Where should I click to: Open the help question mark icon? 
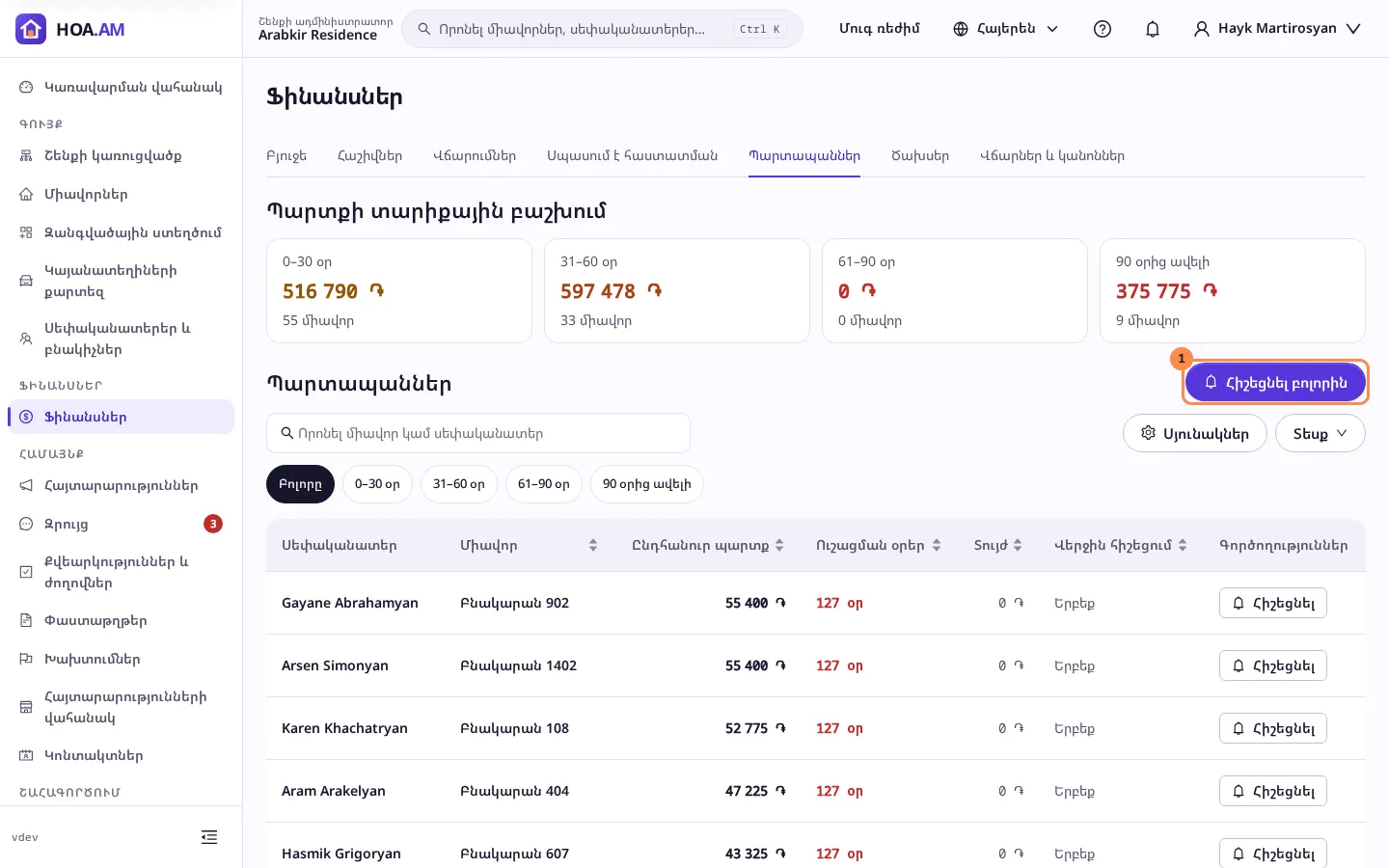click(1103, 29)
